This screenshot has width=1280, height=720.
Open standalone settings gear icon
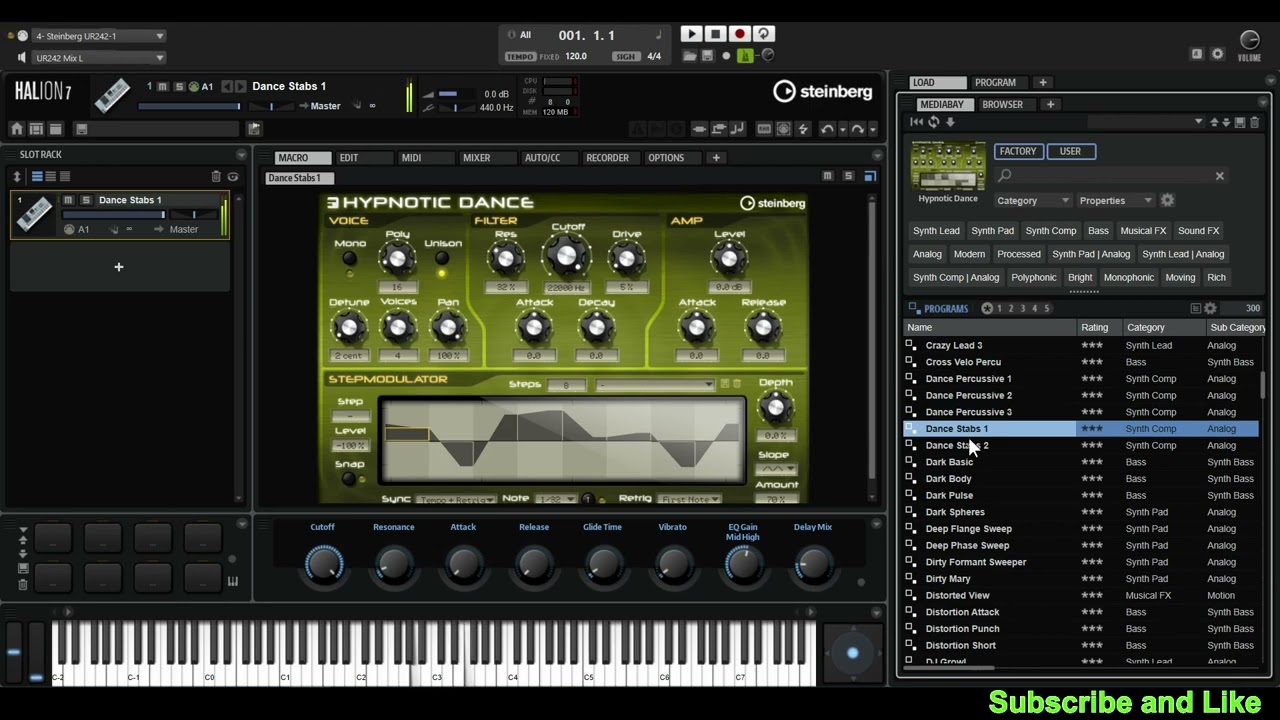click(1217, 54)
